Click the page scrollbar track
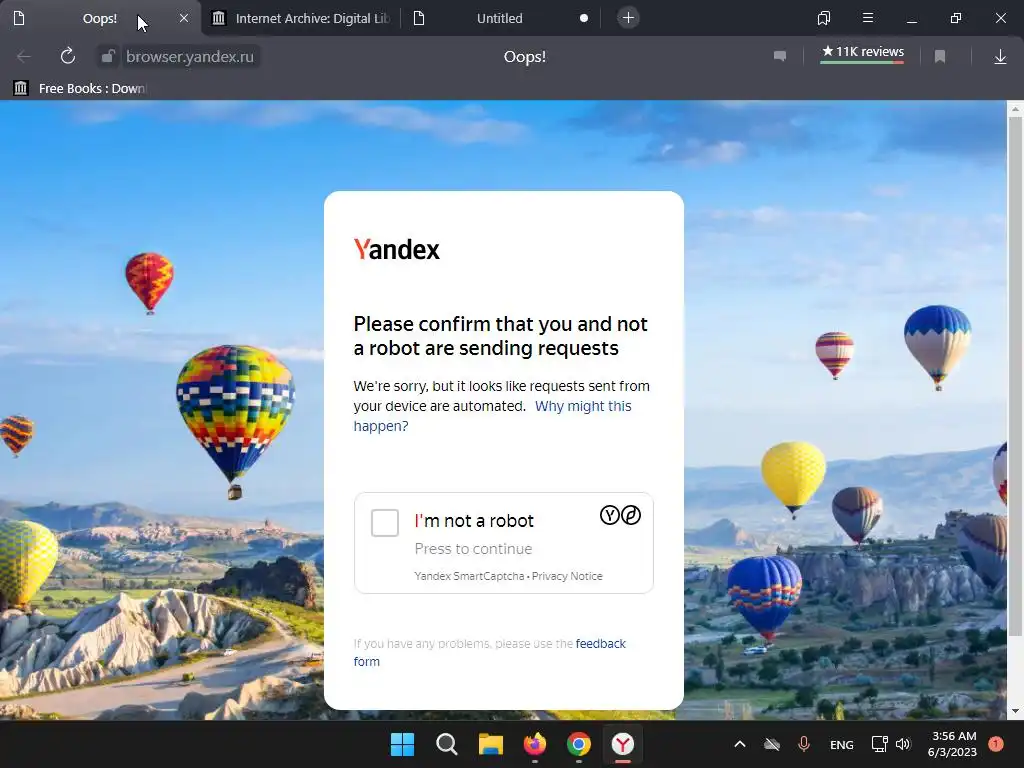Viewport: 1024px width, 768px height. tap(1015, 409)
